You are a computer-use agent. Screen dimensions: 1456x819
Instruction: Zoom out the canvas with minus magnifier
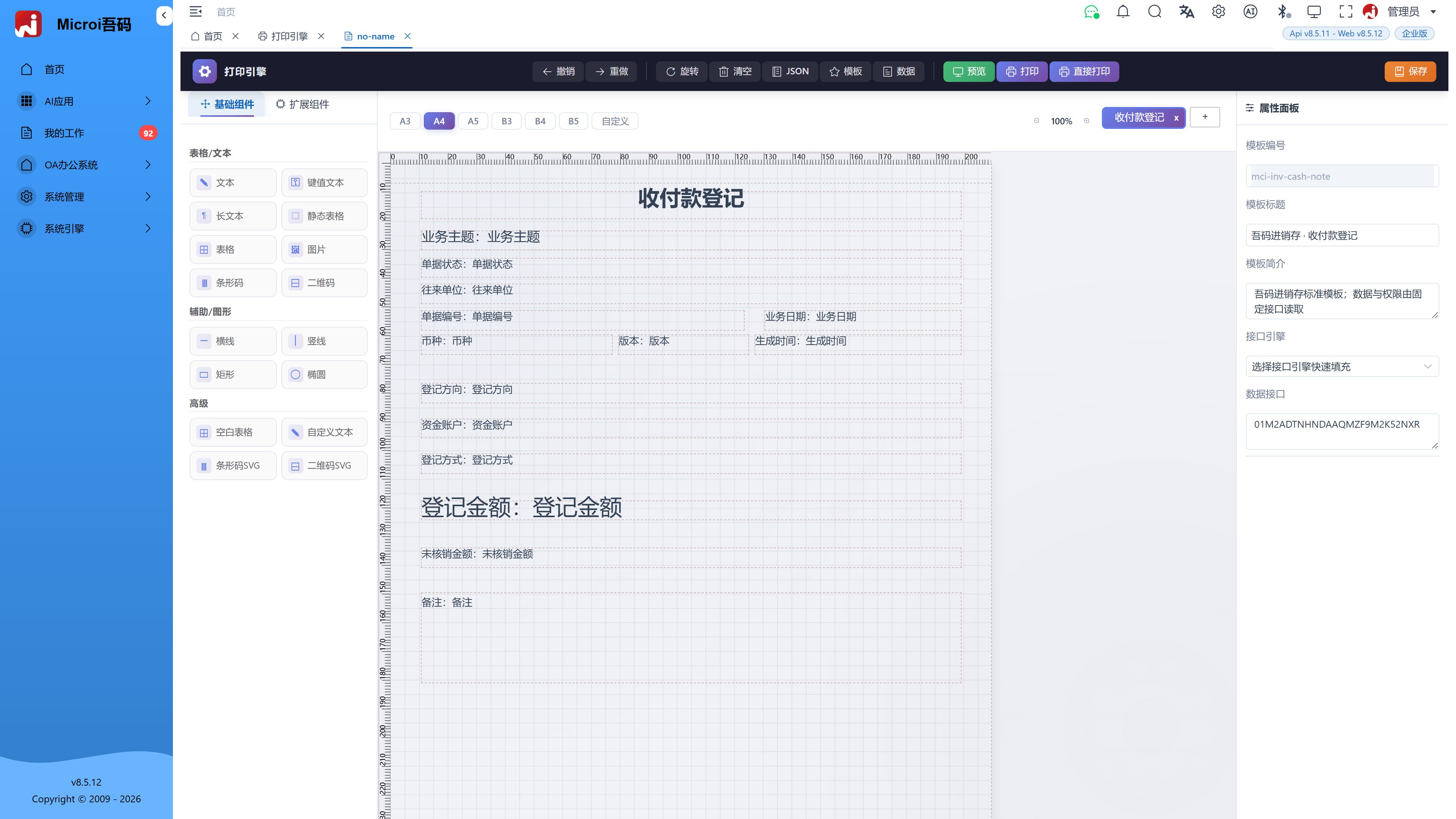(1036, 121)
